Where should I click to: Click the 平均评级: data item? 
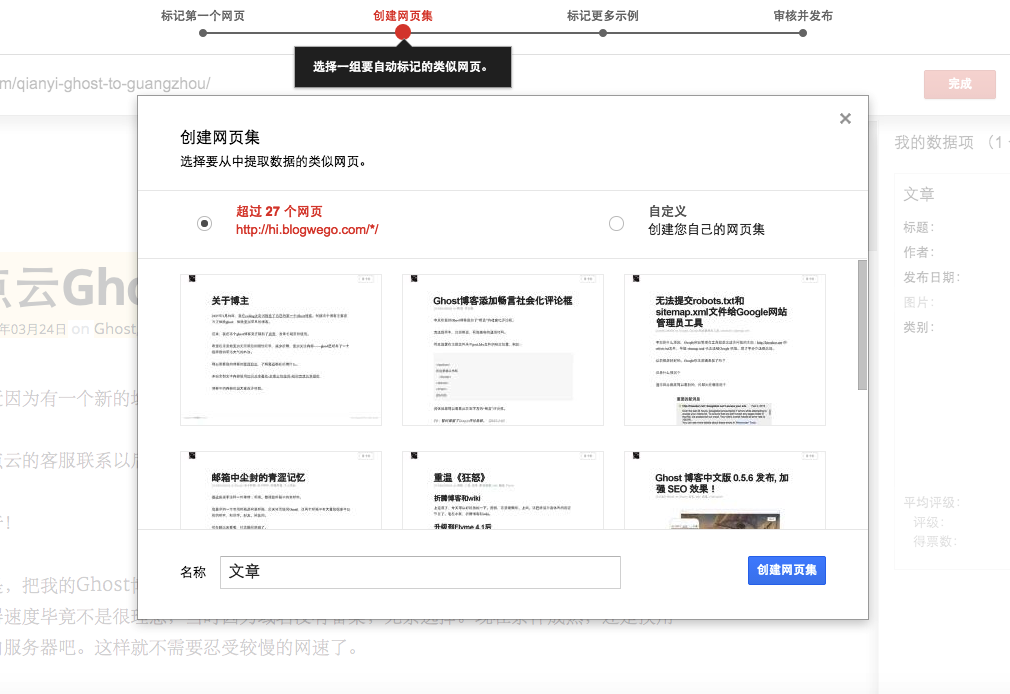(x=931, y=503)
